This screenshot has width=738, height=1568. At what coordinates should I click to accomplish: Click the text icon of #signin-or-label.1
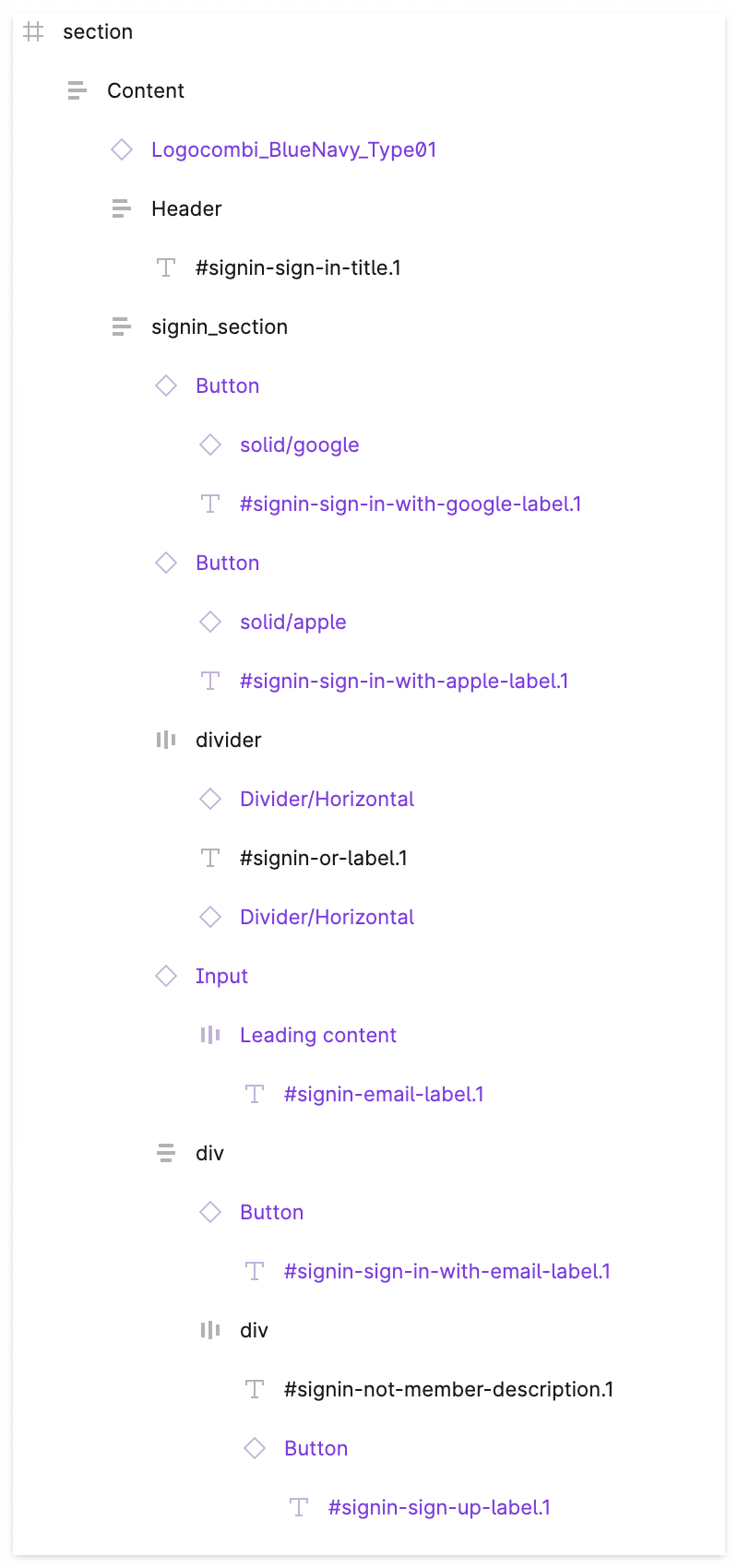click(209, 858)
